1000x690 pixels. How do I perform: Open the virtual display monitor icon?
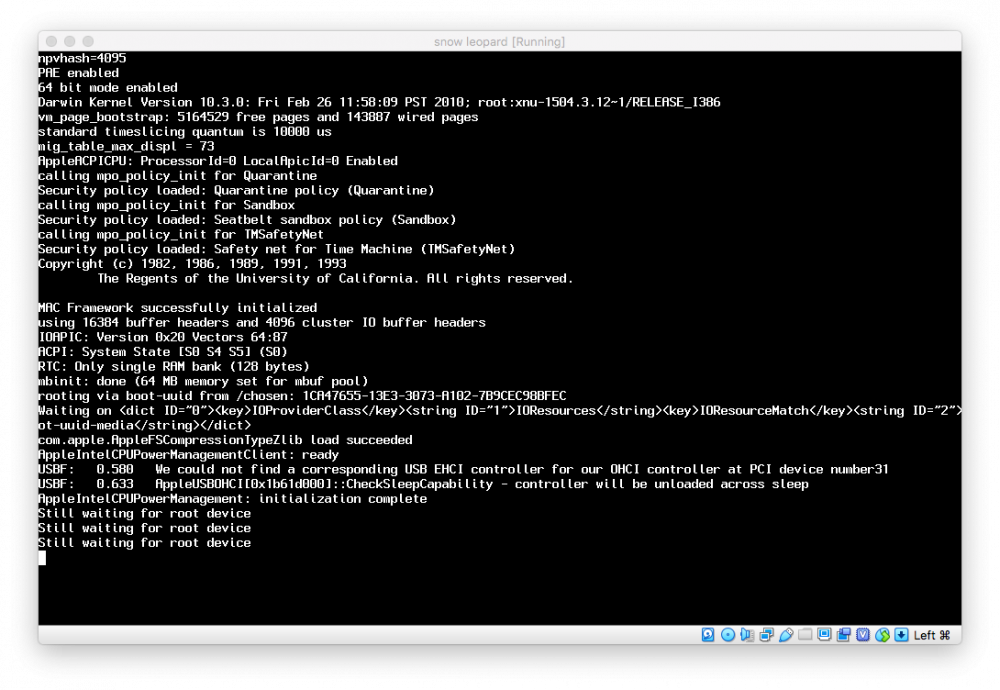tap(824, 635)
